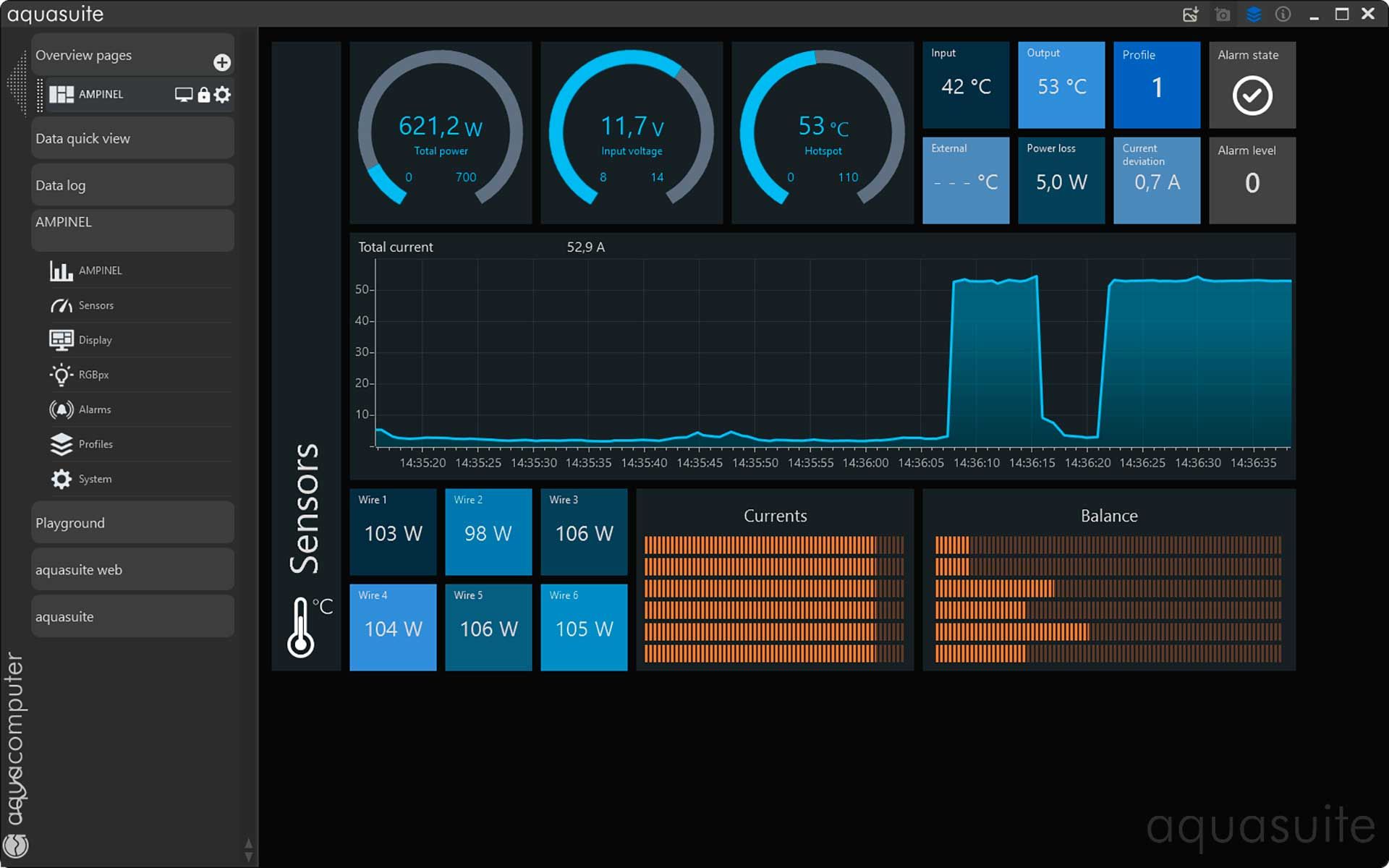This screenshot has width=1389, height=868.
Task: Click the desktop mode monitor icon
Action: pyautogui.click(x=184, y=95)
